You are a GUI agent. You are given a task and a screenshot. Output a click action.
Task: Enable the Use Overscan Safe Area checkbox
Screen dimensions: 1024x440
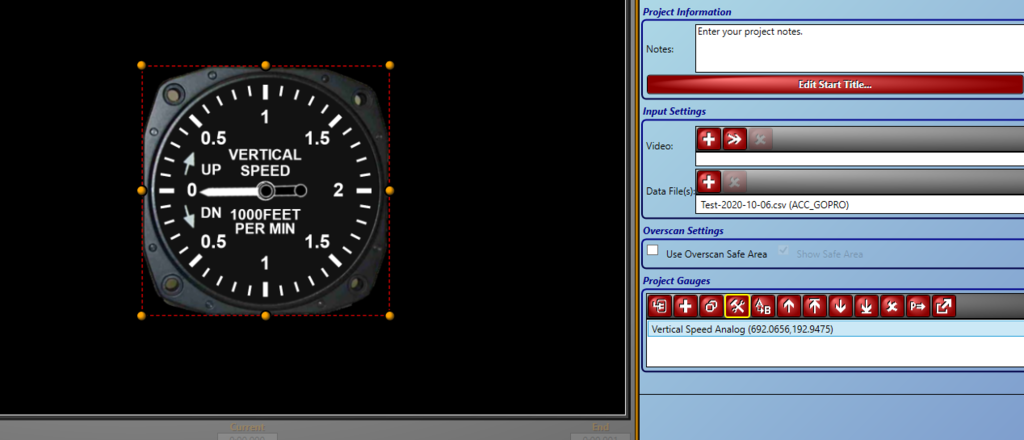click(x=653, y=252)
